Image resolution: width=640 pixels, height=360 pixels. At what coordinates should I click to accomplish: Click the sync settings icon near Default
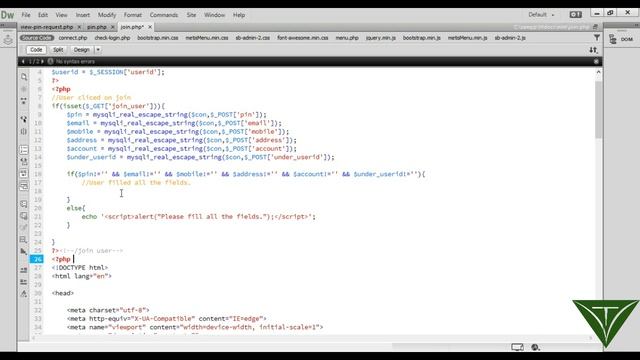[x=576, y=15]
